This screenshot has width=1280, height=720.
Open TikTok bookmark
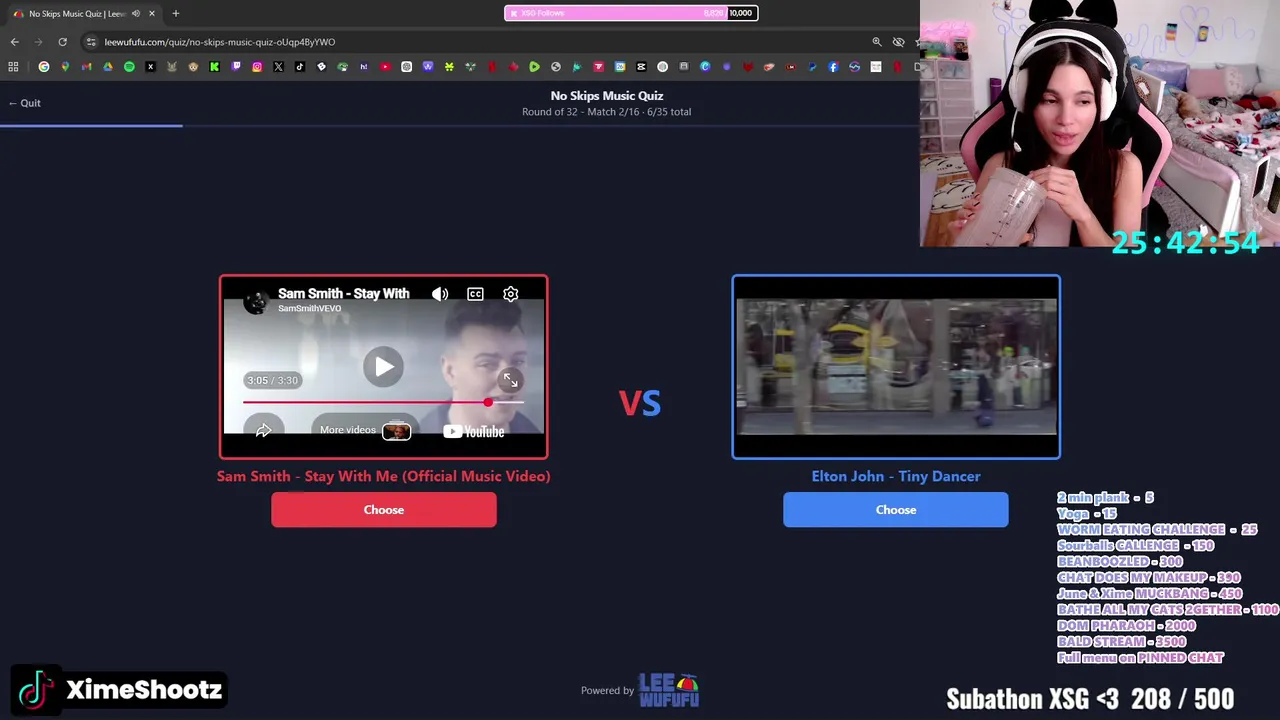(x=300, y=67)
